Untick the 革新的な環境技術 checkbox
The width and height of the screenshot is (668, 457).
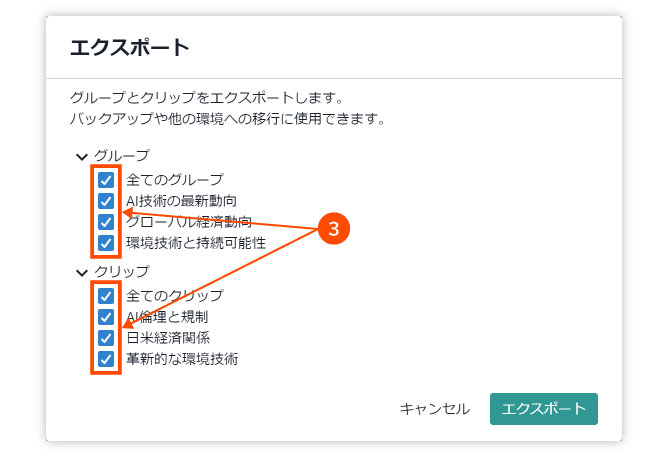(106, 359)
